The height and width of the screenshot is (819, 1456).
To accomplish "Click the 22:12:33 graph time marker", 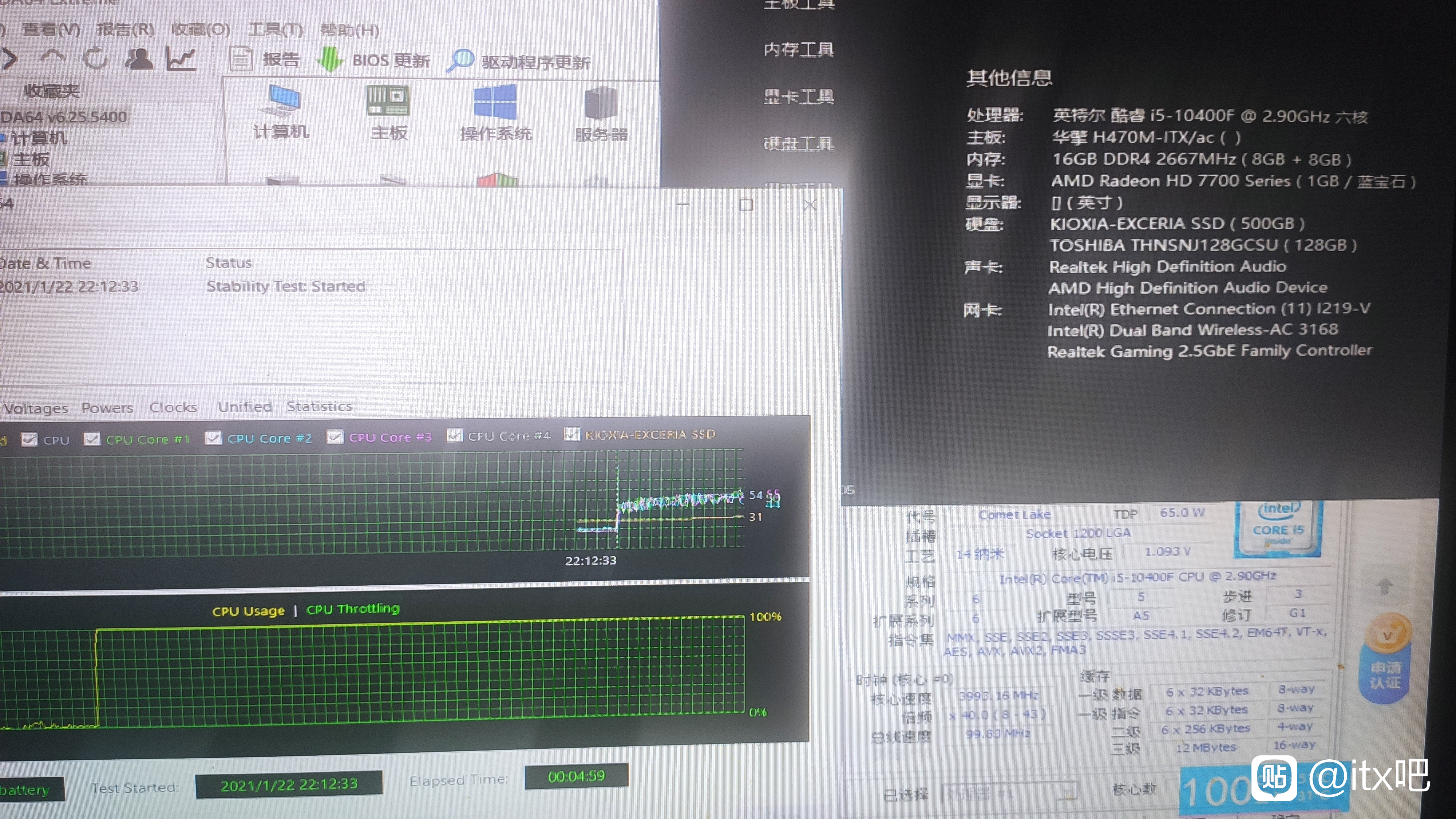I will click(591, 560).
